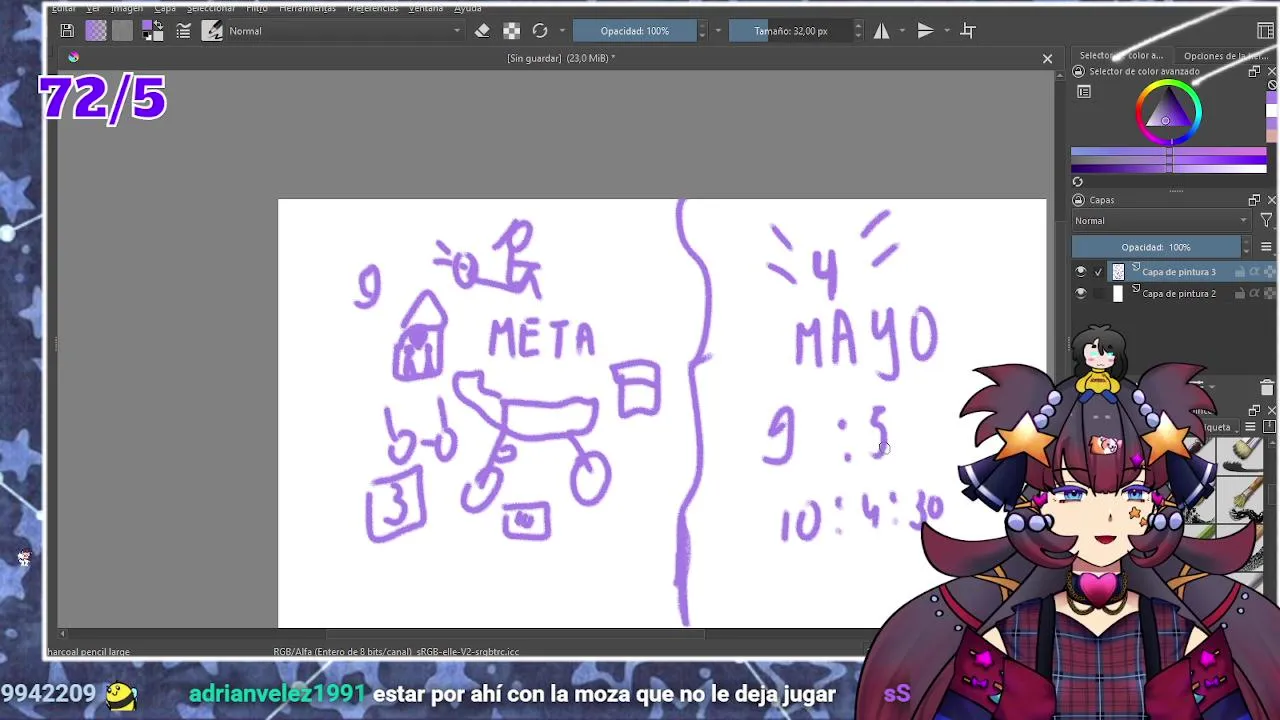This screenshot has width=1280, height=720.
Task: Toggle preserve alpha checkerboard icon
Action: [511, 31]
